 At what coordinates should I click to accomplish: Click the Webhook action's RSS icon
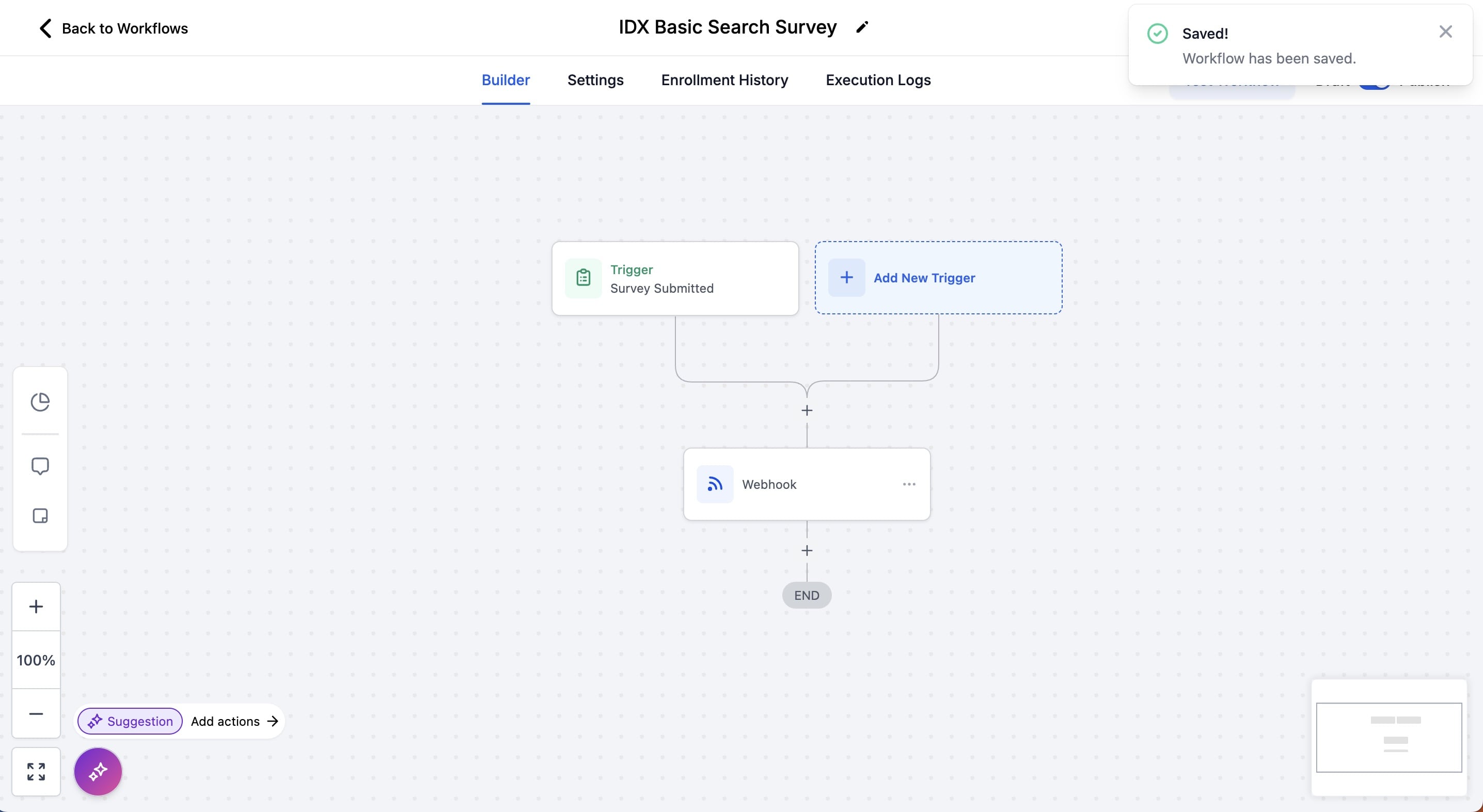click(x=715, y=484)
